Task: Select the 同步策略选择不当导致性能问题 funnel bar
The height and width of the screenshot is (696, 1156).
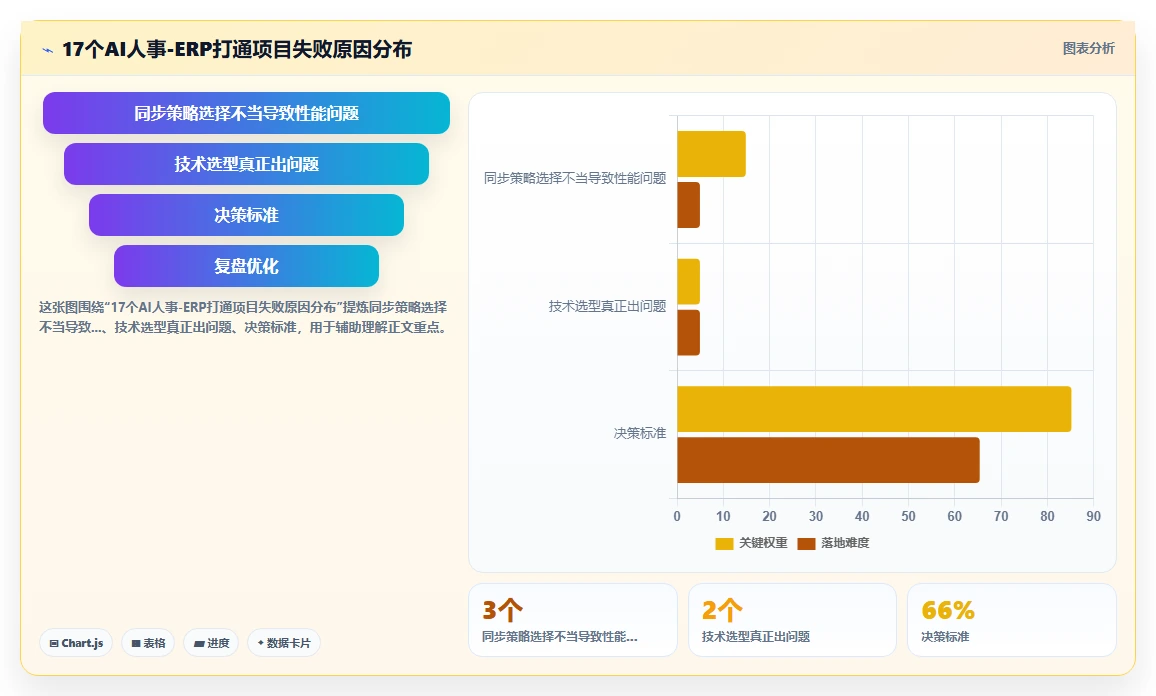Action: pos(246,113)
